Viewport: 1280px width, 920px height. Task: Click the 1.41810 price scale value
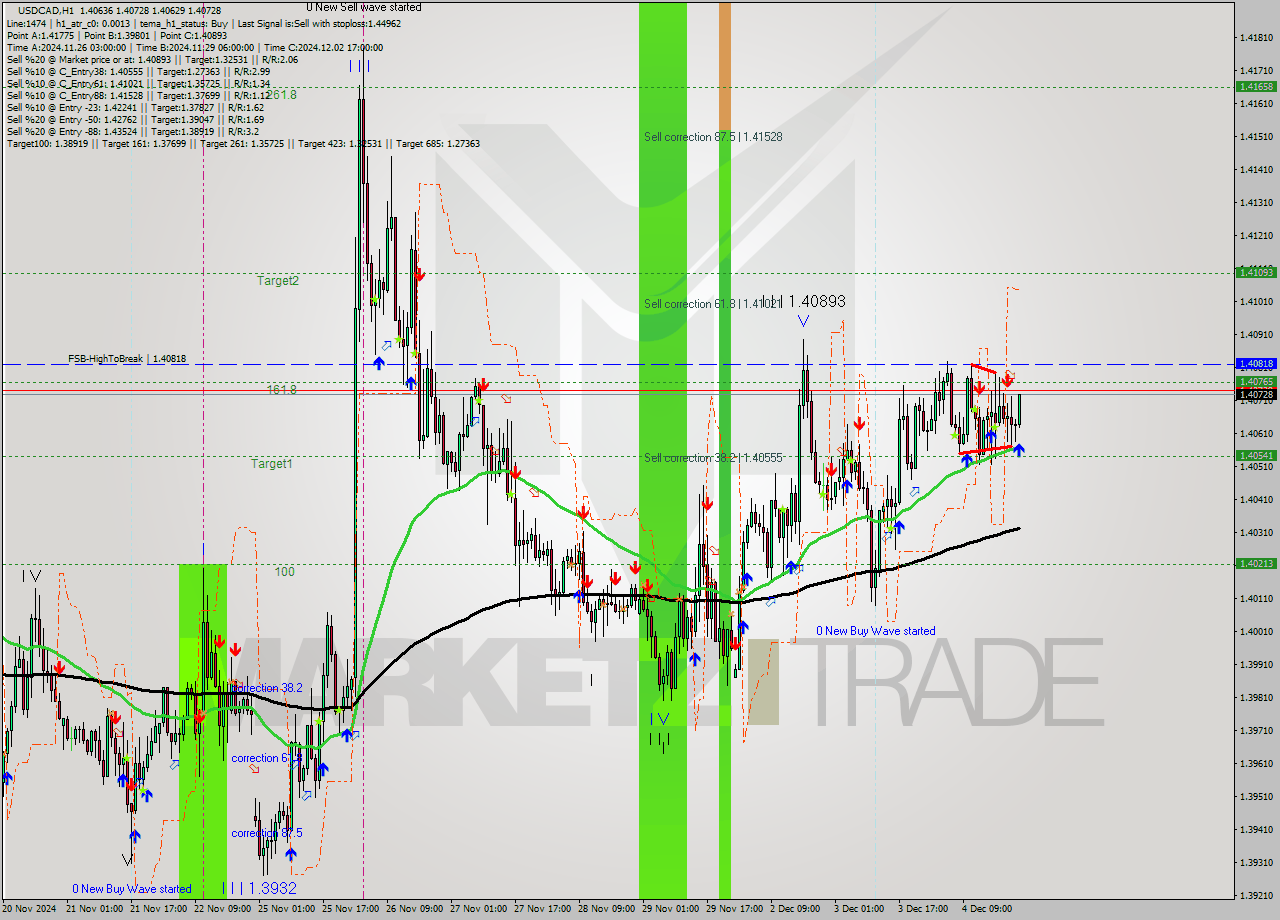1256,38
